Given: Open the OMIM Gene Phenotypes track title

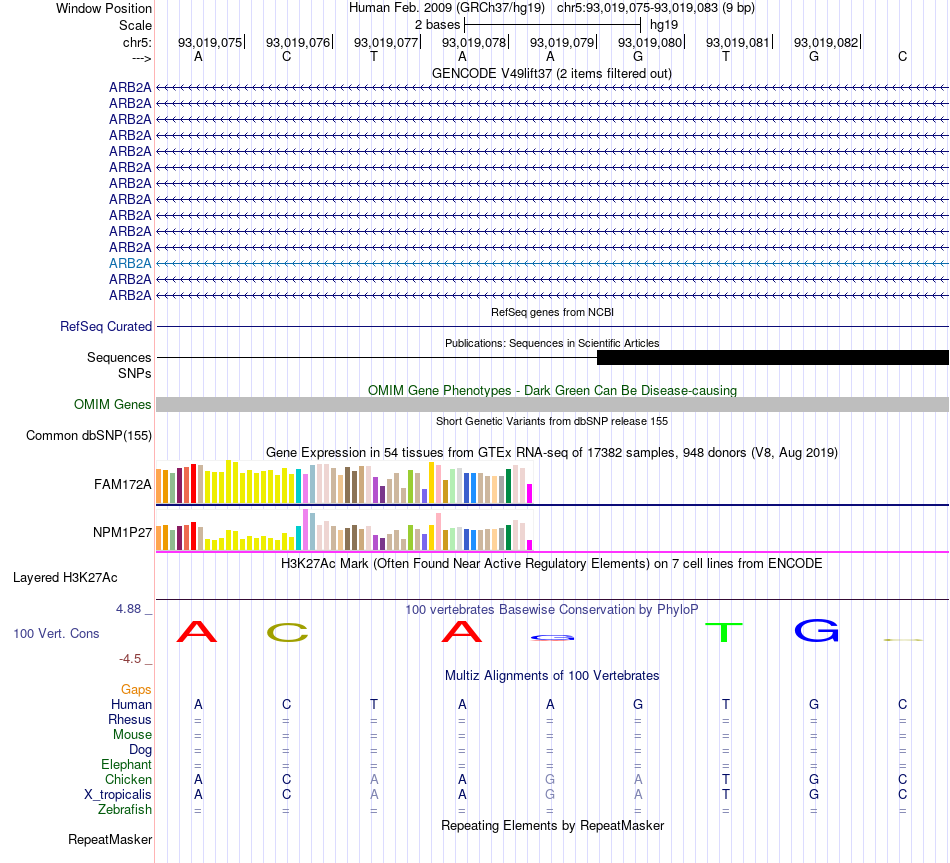Looking at the screenshot, I should (x=552, y=390).
